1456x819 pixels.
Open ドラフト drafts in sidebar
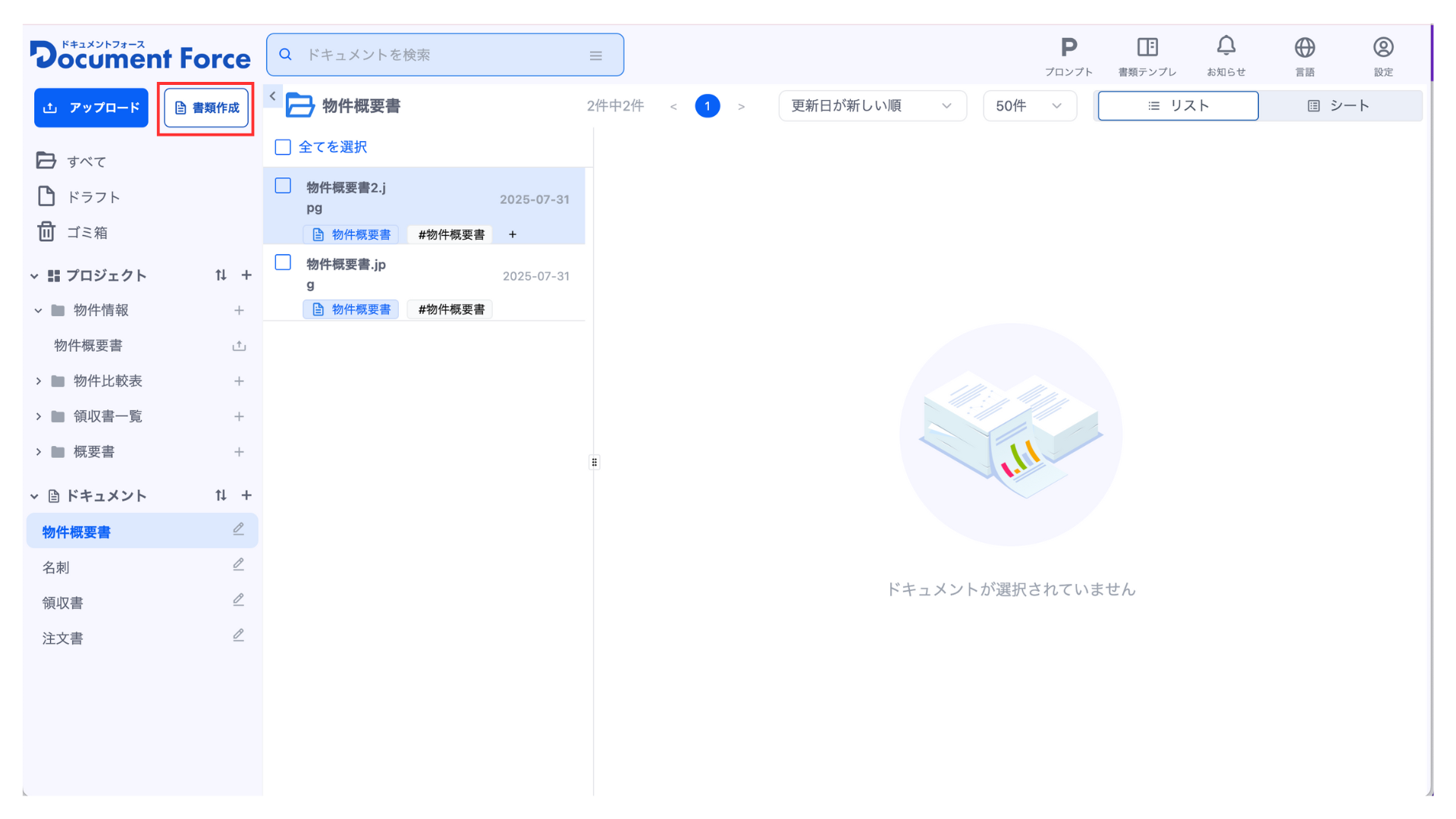click(79, 196)
